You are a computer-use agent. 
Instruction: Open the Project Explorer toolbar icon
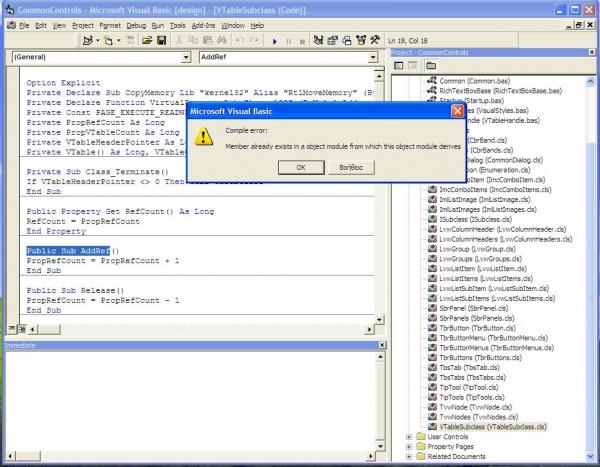tap(318, 40)
